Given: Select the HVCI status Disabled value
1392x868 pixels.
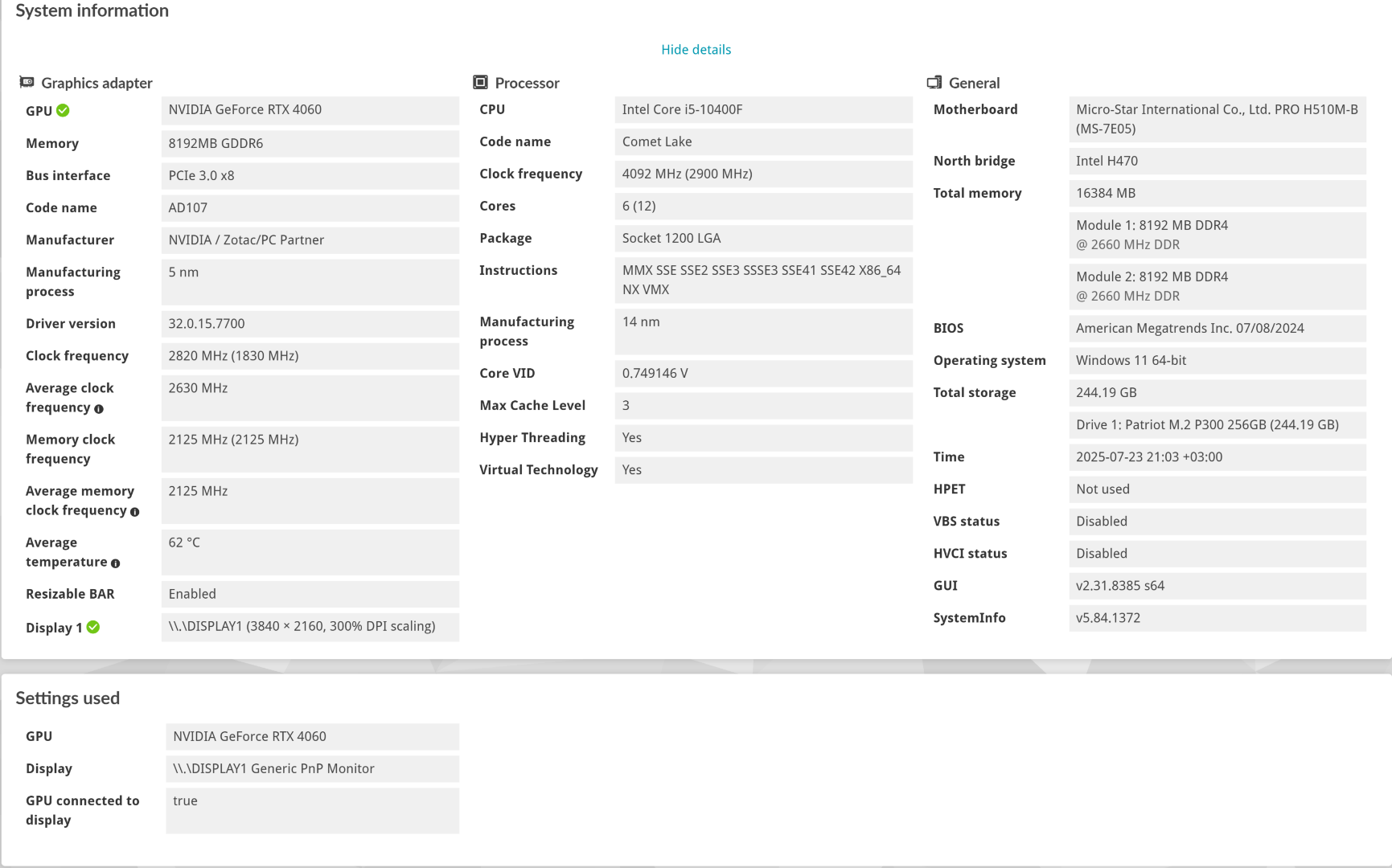Looking at the screenshot, I should 1217,554.
